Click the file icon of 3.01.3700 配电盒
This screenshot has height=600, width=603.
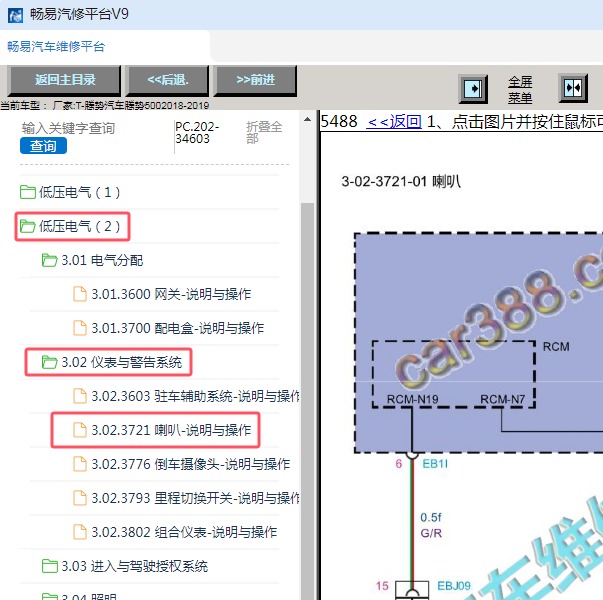coord(80,328)
